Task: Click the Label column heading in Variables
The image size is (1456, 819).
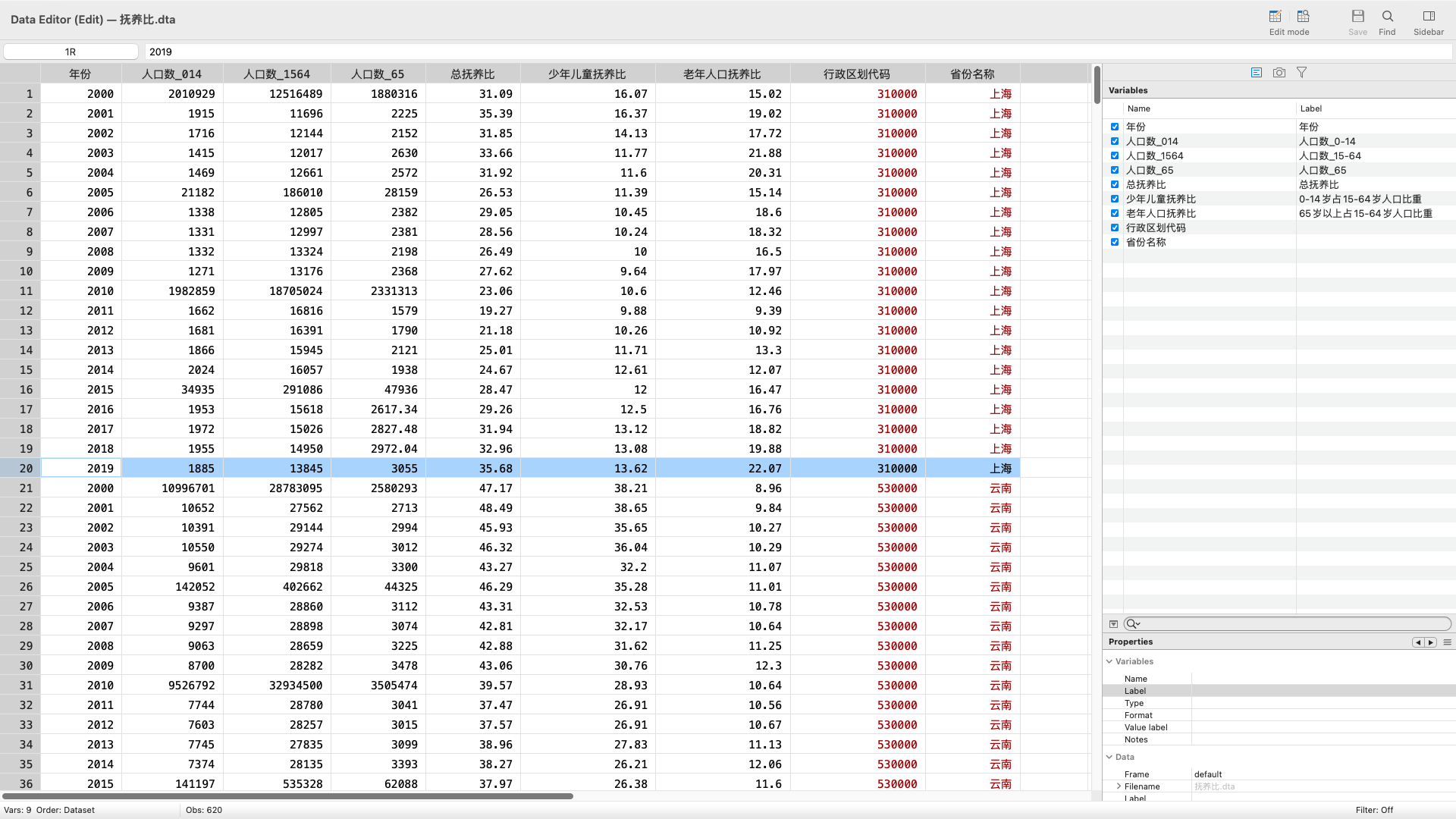Action: point(1310,108)
